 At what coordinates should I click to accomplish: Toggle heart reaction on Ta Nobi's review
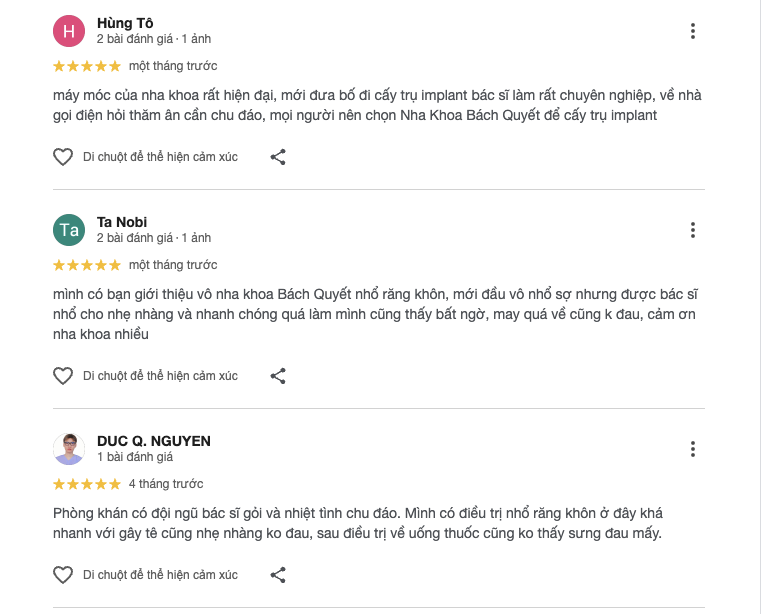click(63, 376)
